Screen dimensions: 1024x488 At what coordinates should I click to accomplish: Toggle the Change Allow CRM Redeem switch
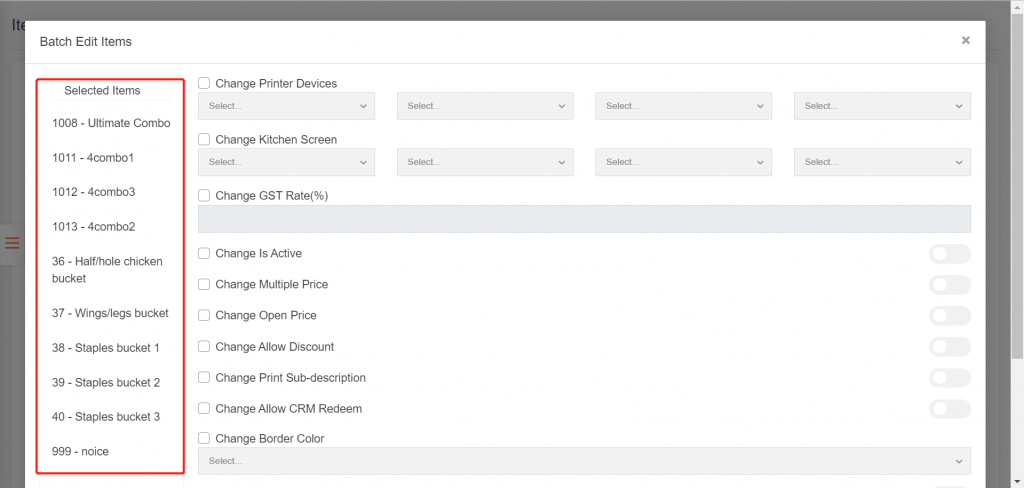pyautogui.click(x=949, y=409)
